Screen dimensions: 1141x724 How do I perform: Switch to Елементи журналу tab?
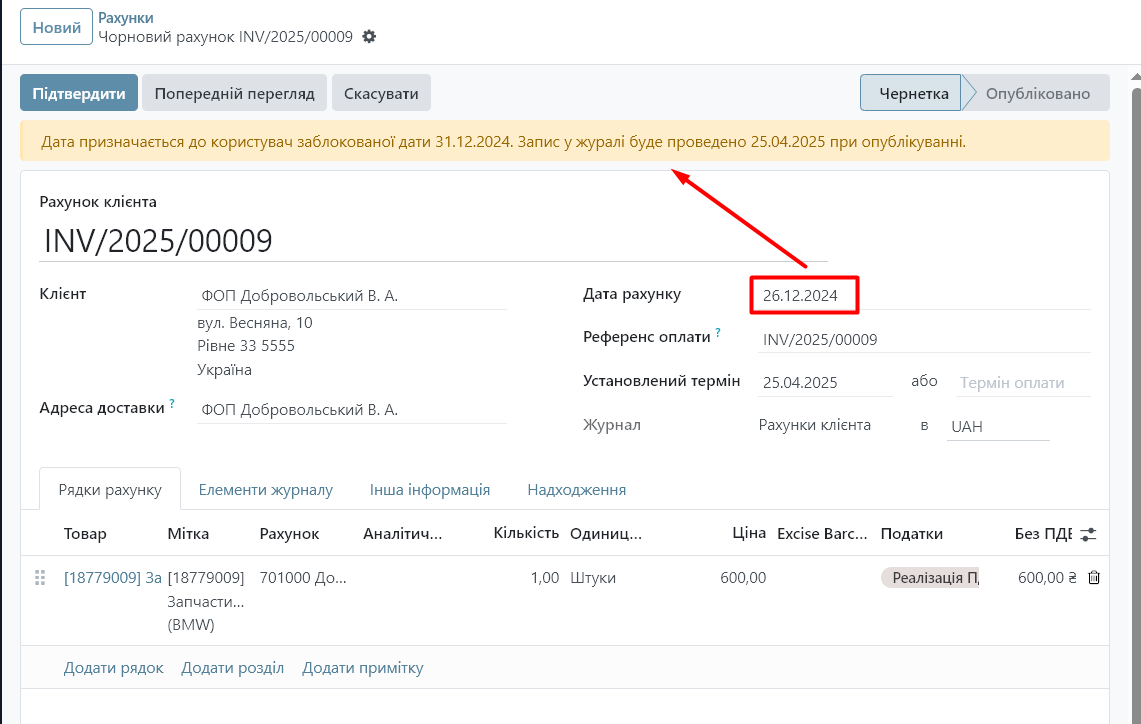265,490
